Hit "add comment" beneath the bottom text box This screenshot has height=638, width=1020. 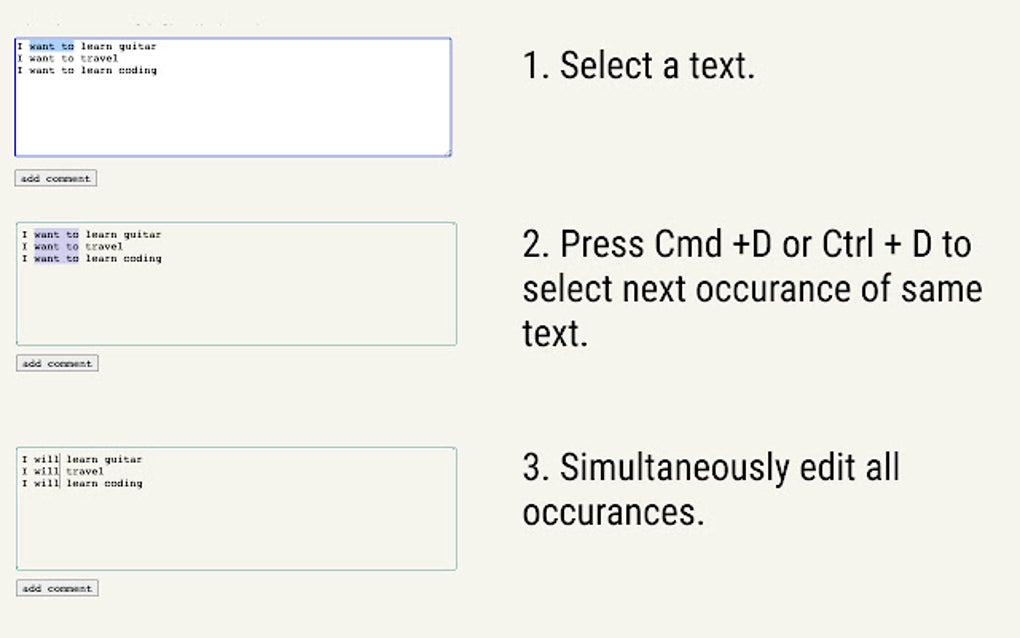click(x=57, y=589)
